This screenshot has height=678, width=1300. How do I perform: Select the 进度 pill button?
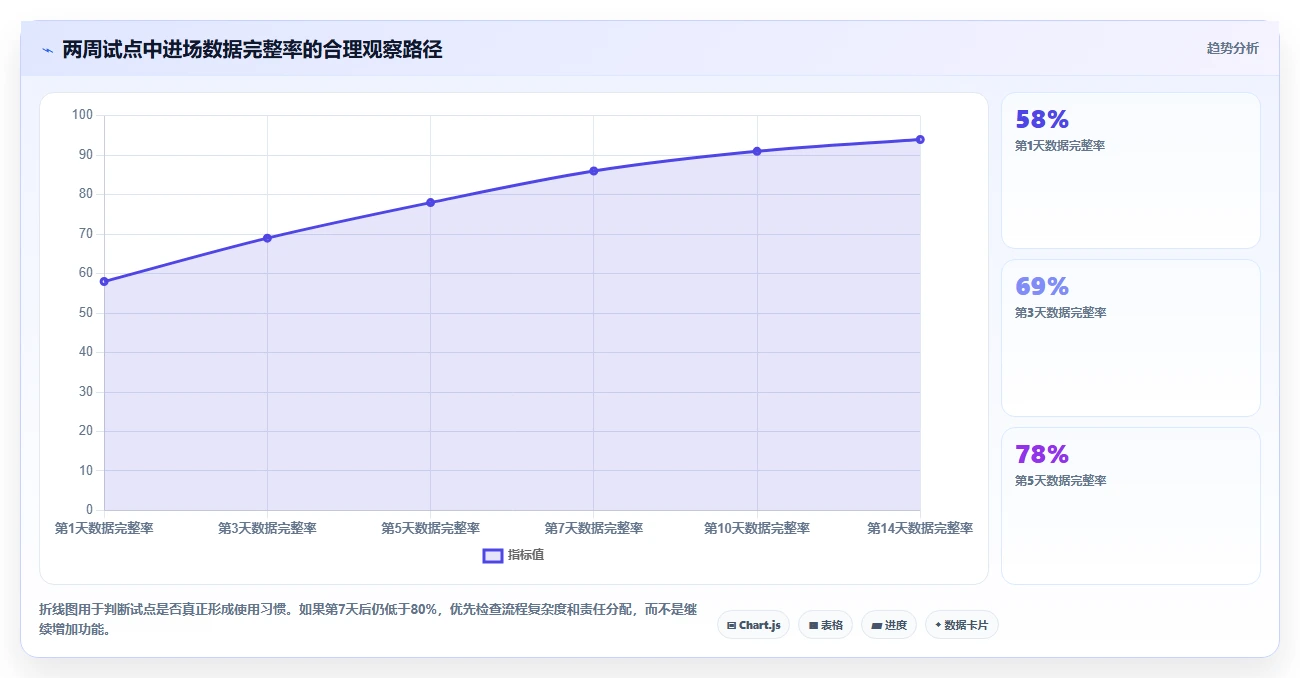[888, 625]
